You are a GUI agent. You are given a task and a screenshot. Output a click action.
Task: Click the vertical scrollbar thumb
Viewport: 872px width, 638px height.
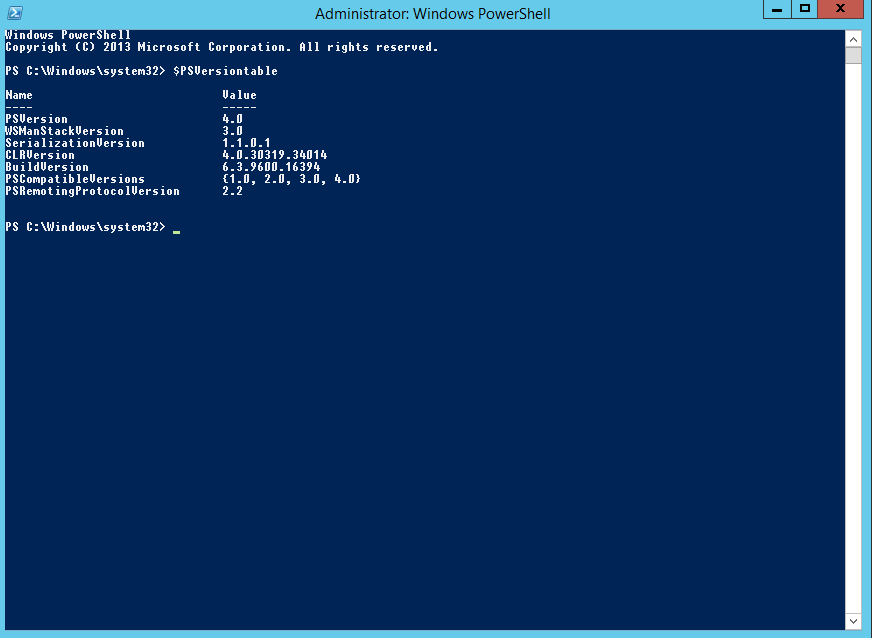coord(853,55)
